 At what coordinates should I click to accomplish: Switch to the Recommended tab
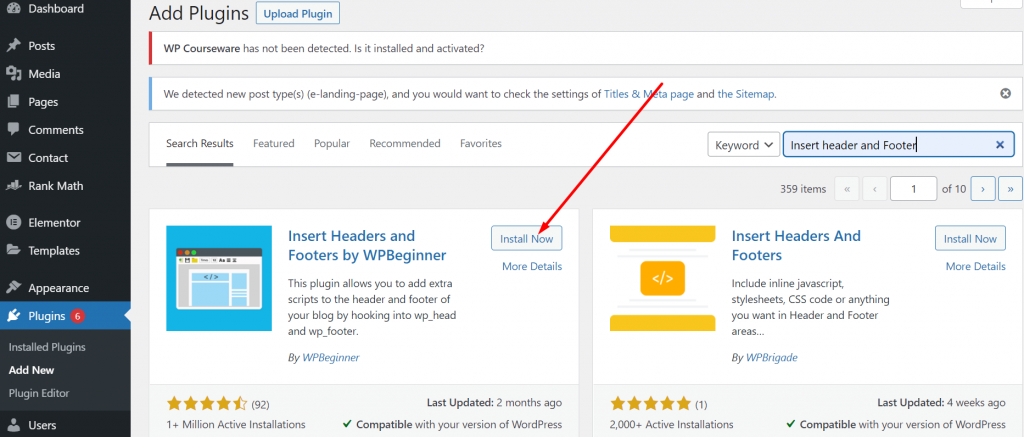[405, 143]
